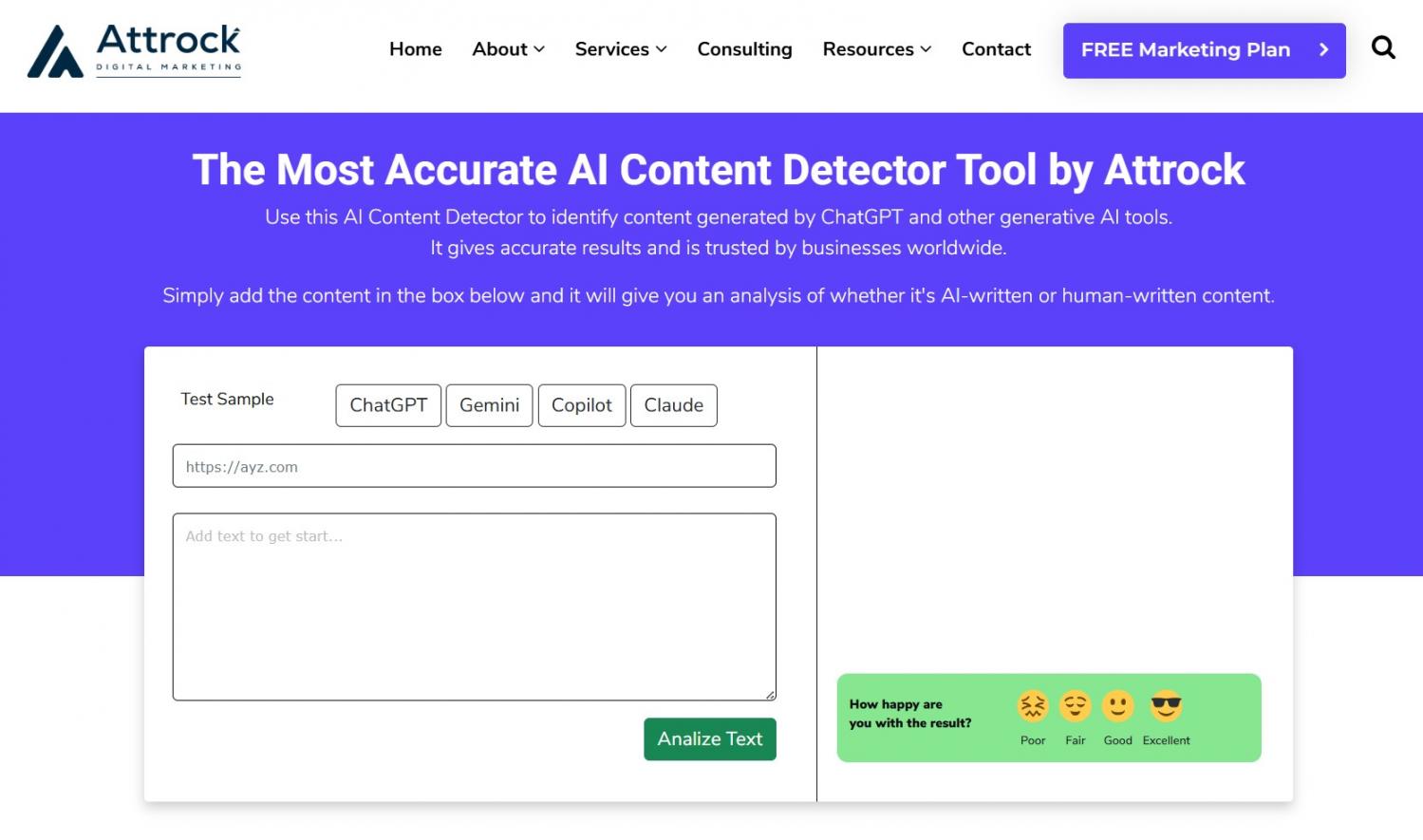Click the Attrock logo

tap(134, 50)
